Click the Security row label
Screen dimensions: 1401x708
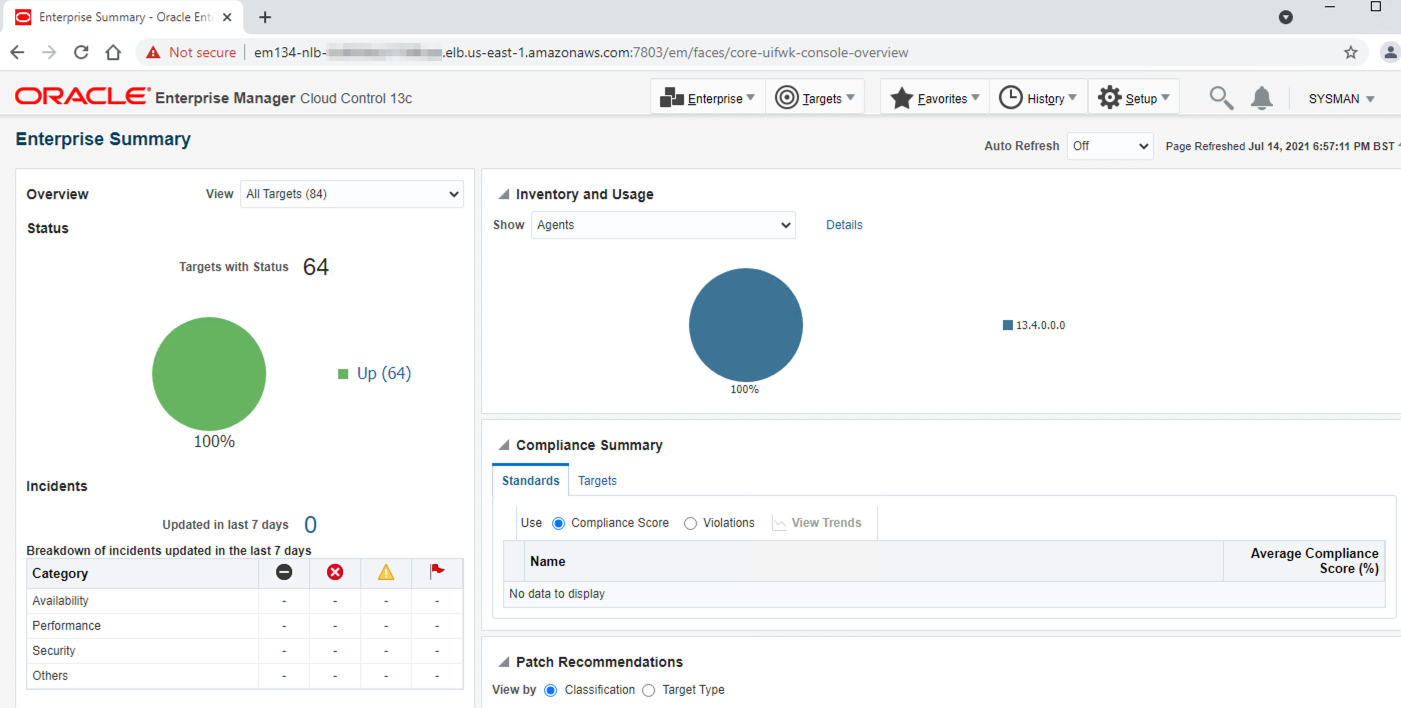pyautogui.click(x=54, y=651)
